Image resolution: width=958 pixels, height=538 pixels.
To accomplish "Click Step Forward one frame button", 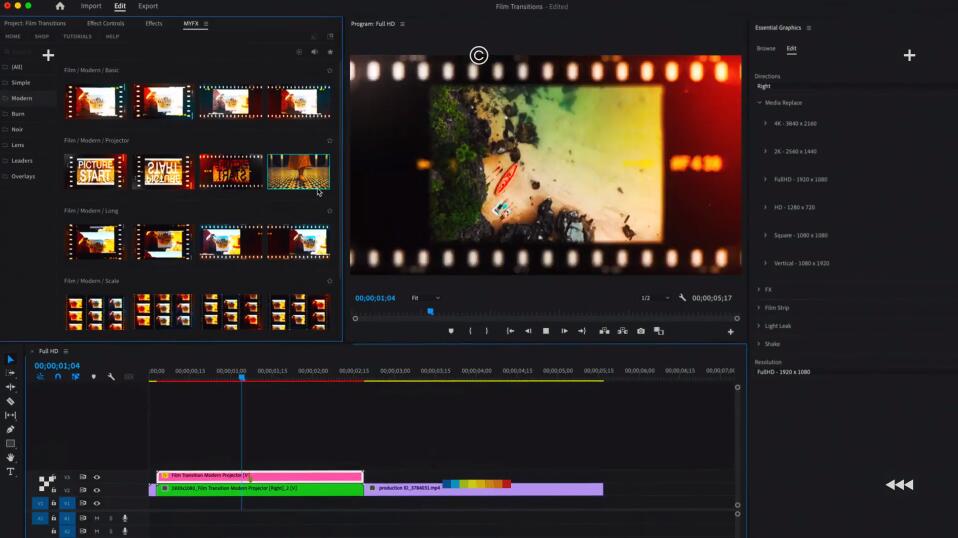I will [x=564, y=331].
